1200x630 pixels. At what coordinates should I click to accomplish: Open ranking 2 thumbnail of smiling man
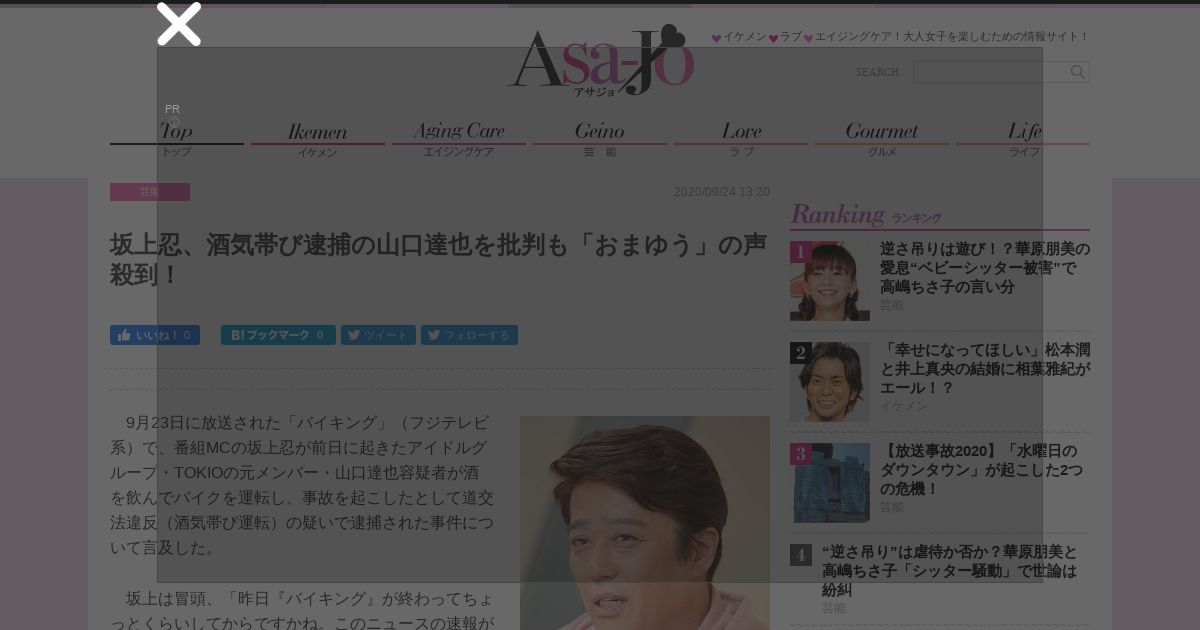[x=830, y=382]
